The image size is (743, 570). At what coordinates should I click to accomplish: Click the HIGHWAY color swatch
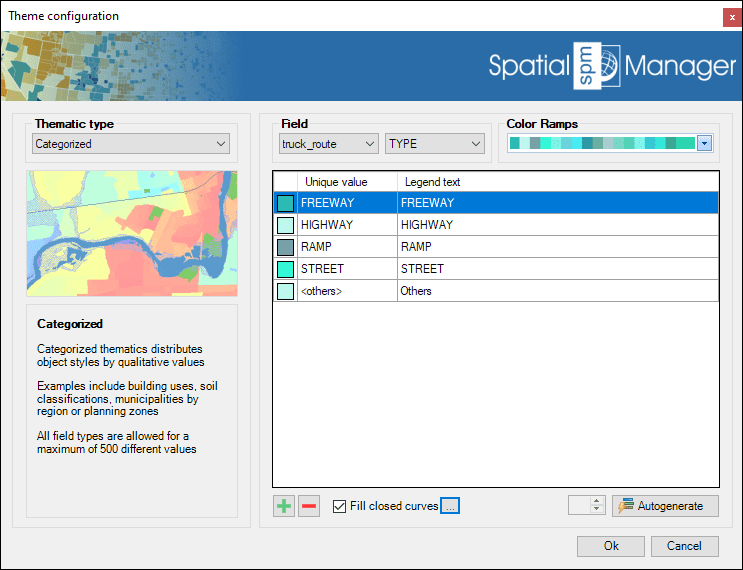point(285,225)
